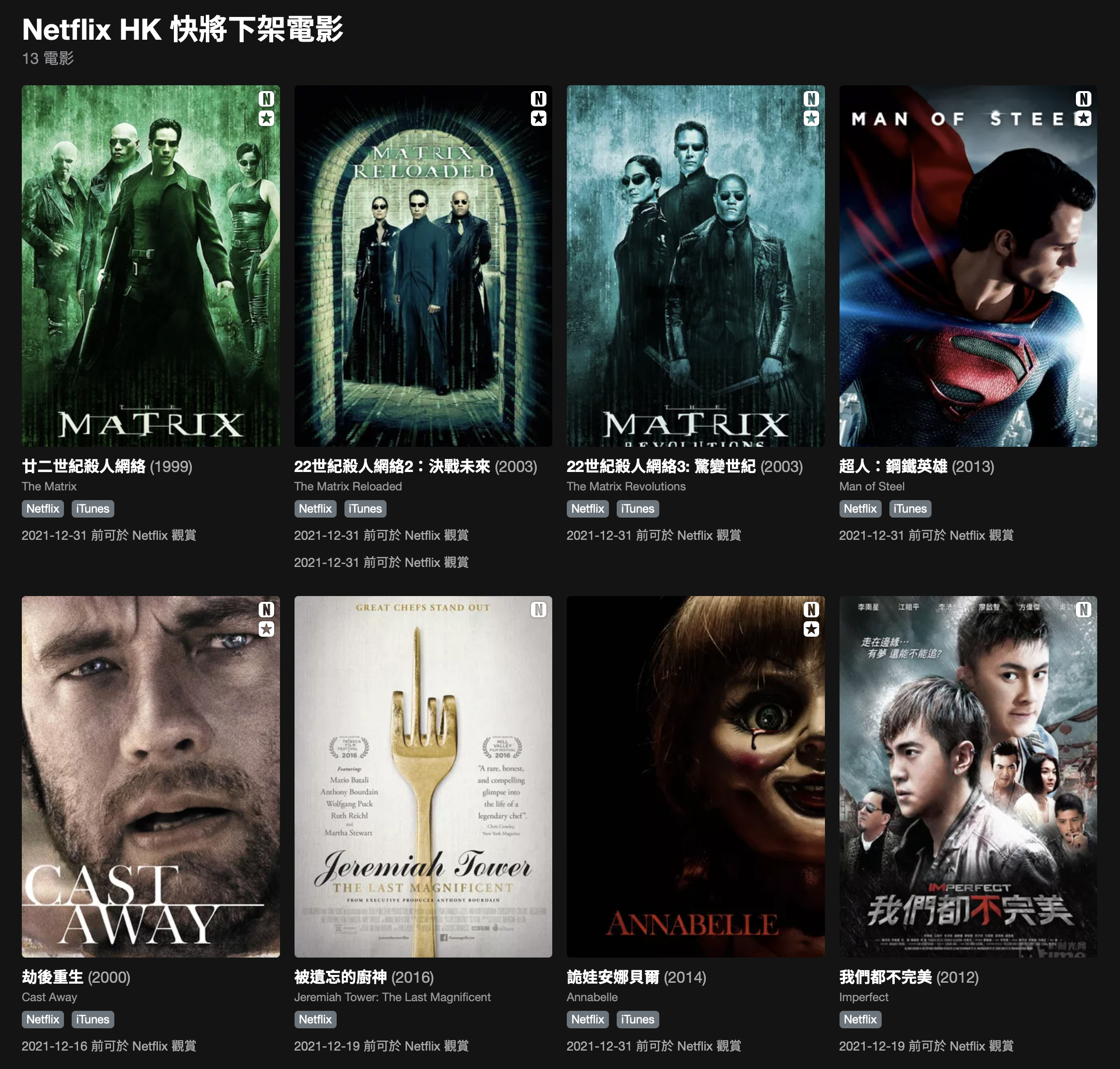Open the Cast Away poster thumbnail

click(x=150, y=776)
